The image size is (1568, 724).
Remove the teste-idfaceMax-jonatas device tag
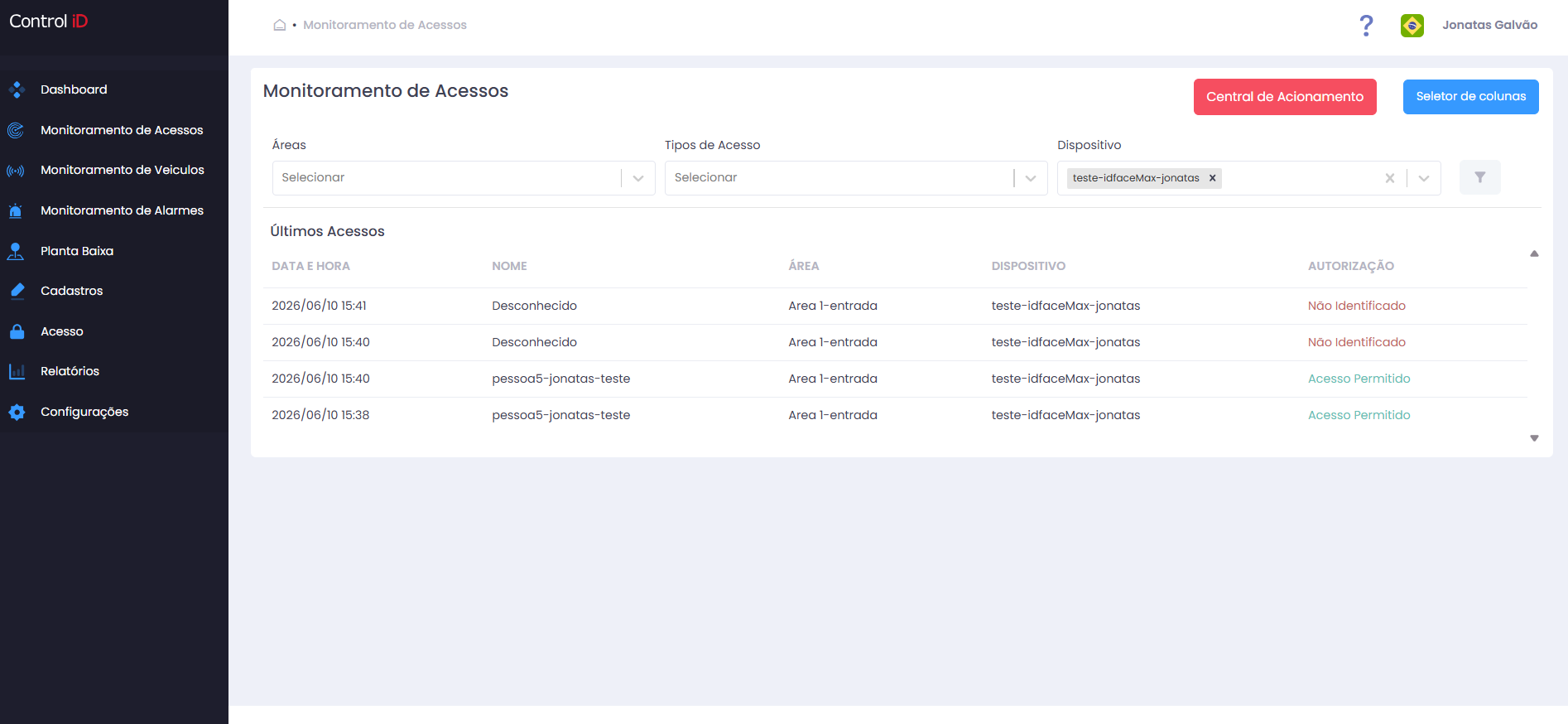click(1212, 178)
